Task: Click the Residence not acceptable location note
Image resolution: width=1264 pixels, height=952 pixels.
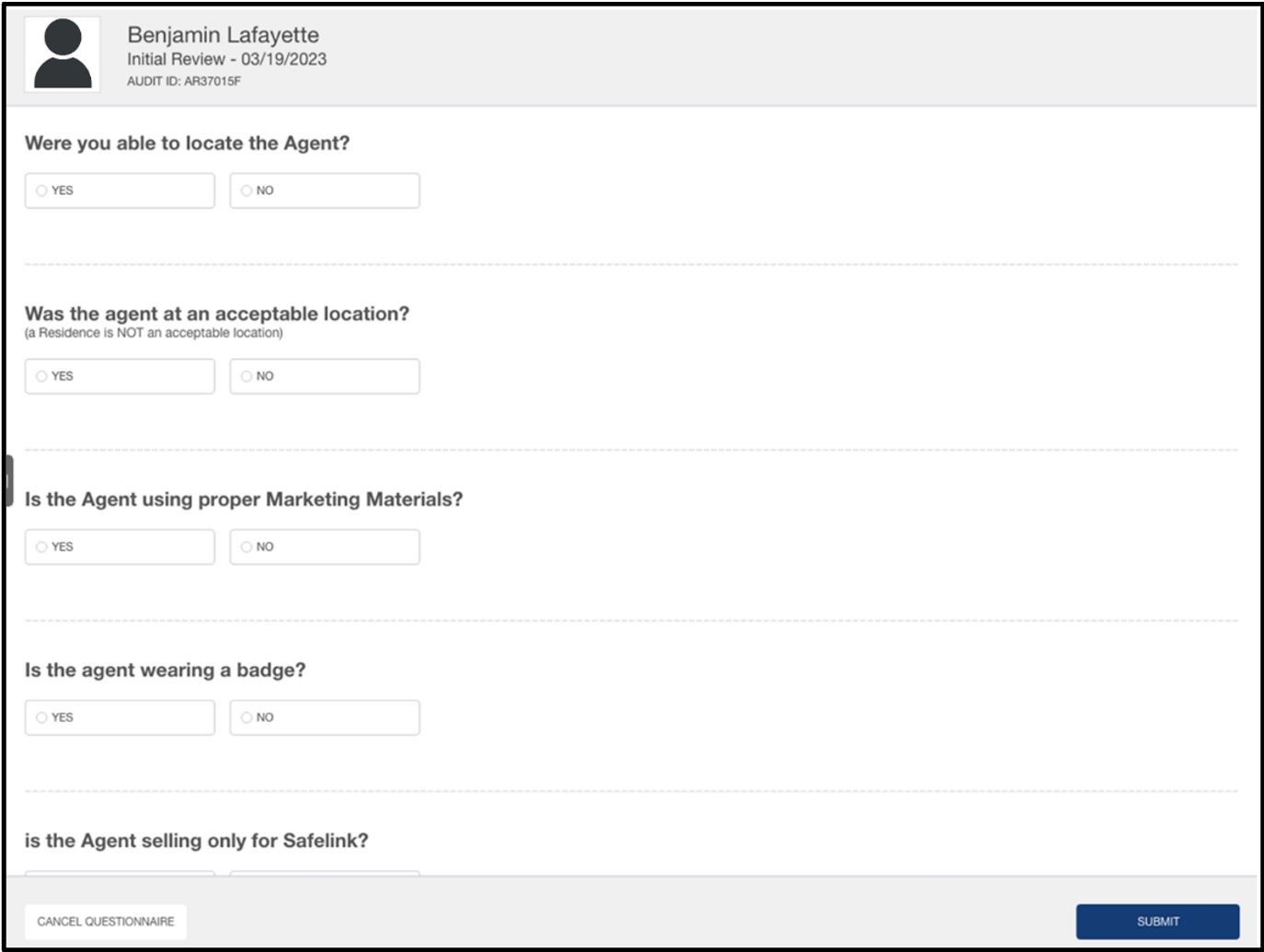Action: 154,333
